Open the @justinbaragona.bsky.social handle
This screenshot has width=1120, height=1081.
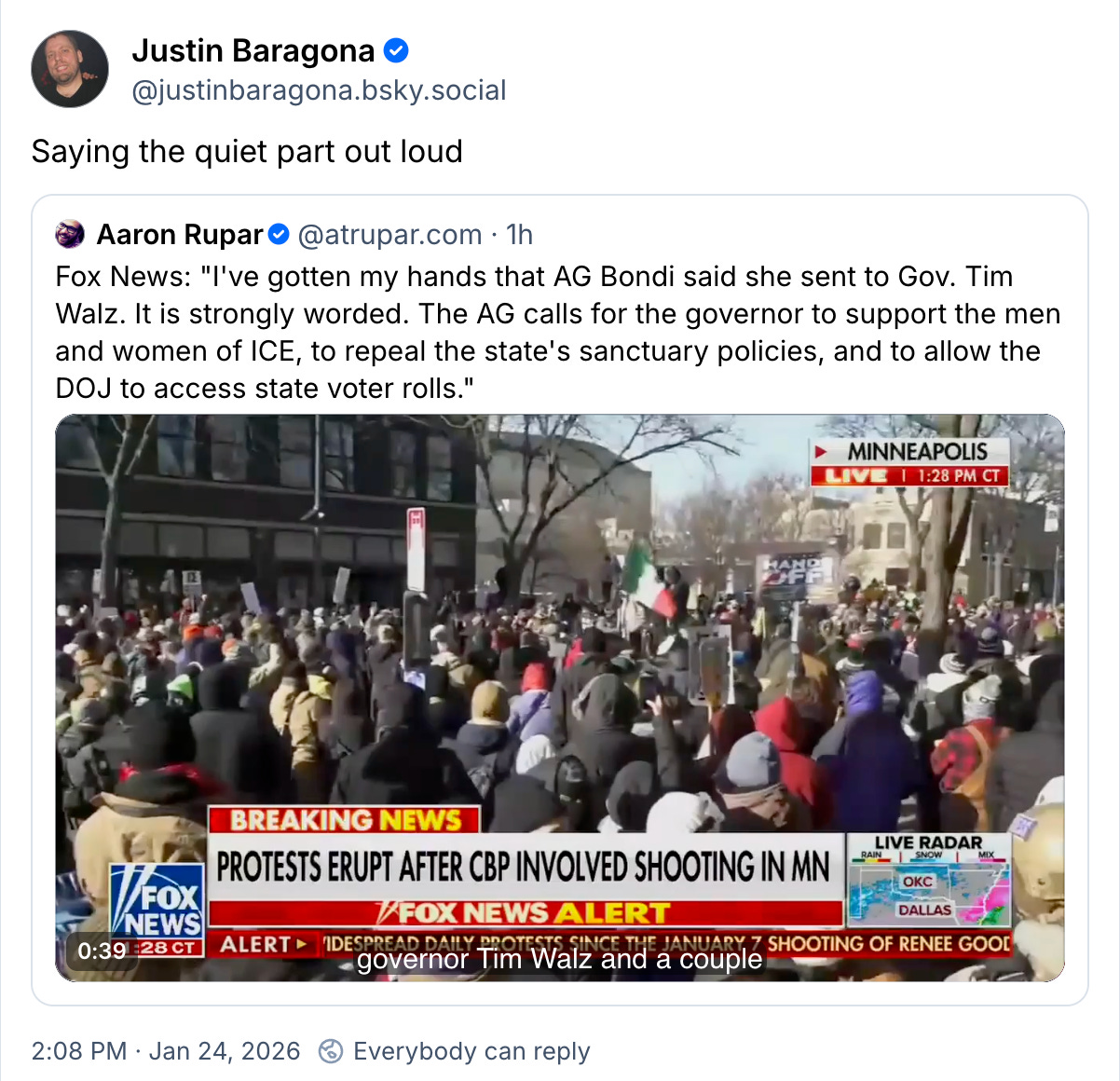pyautogui.click(x=320, y=90)
